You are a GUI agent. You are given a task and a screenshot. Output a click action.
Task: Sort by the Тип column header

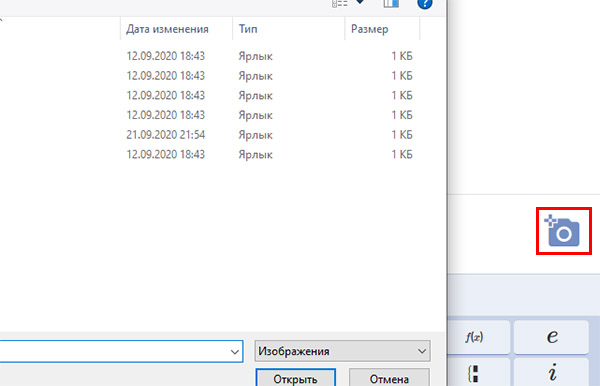(x=289, y=29)
